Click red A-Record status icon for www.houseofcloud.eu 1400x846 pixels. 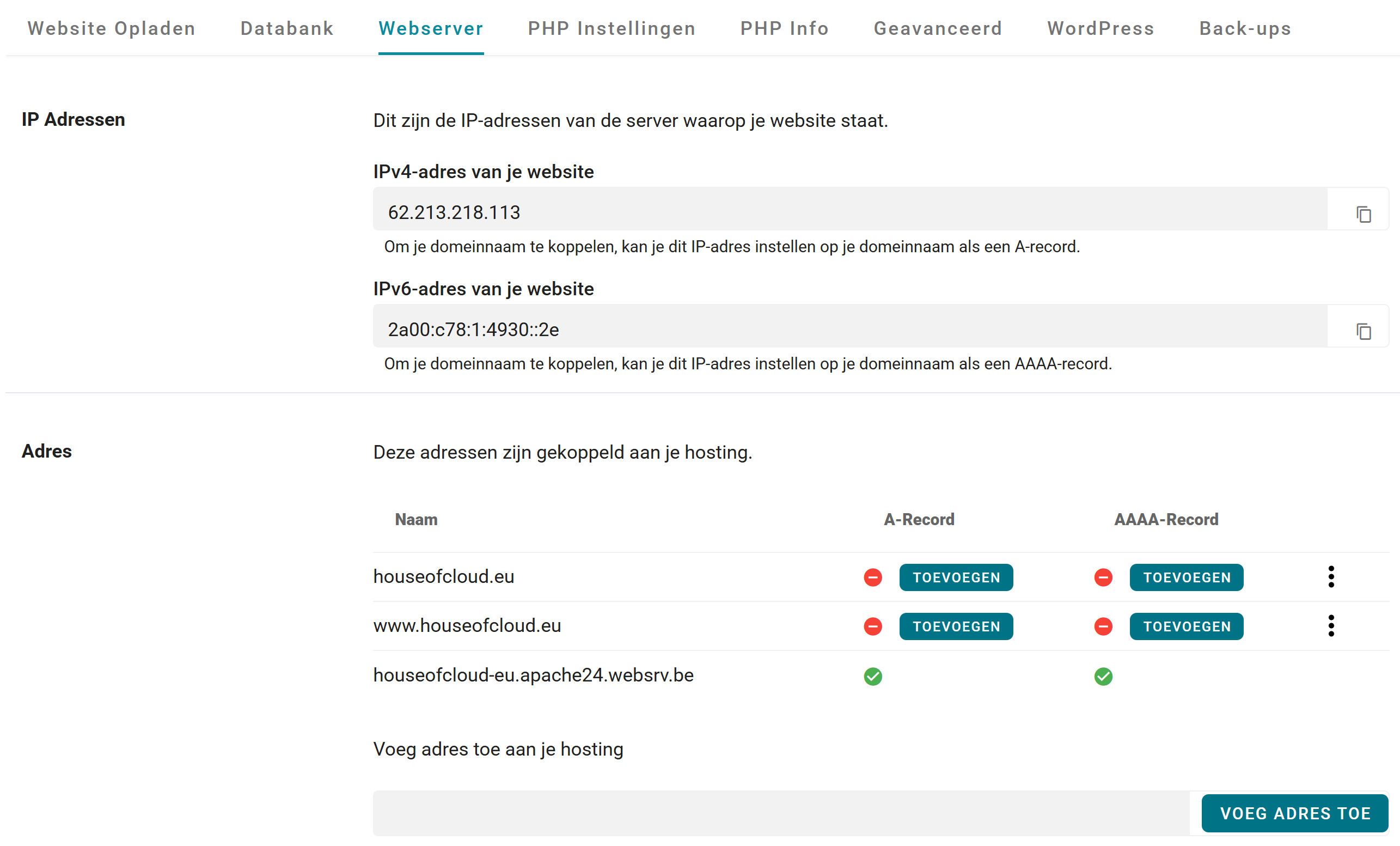[x=873, y=626]
